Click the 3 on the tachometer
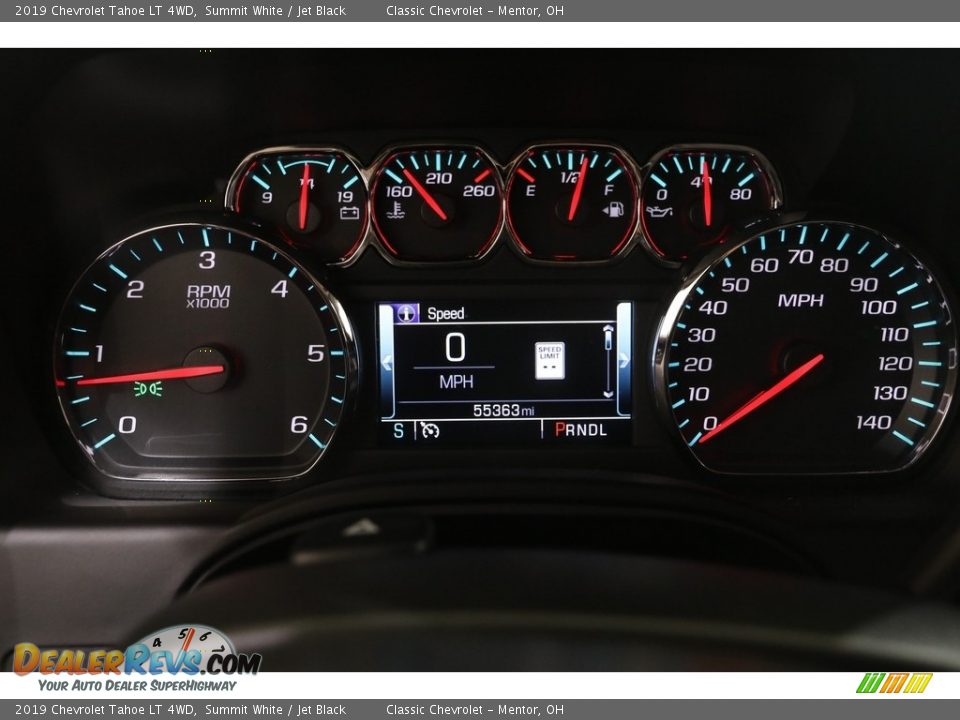Screen dimensions: 960x720 207,260
